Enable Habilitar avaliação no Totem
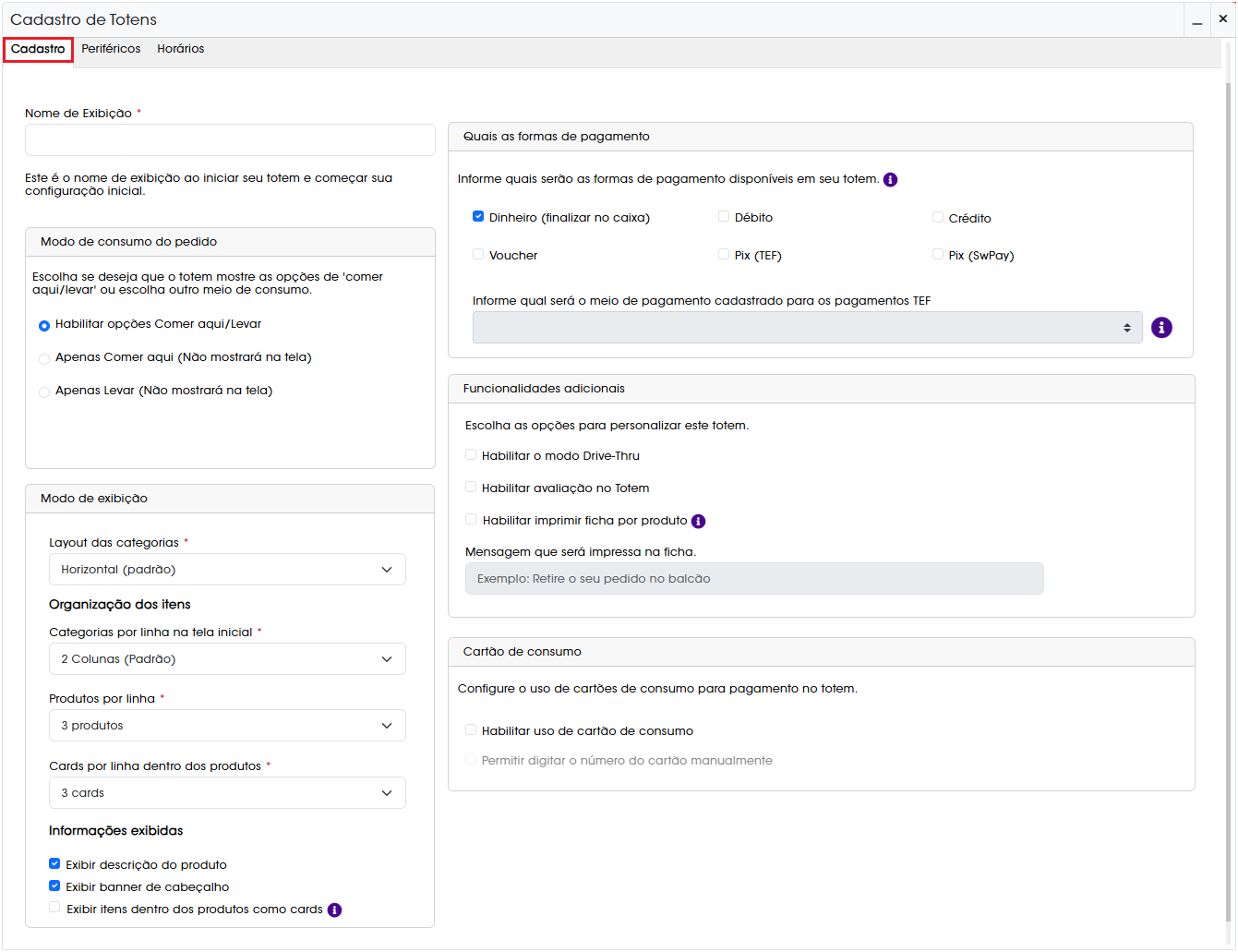Viewport: 1238px width, 952px height. click(x=471, y=488)
